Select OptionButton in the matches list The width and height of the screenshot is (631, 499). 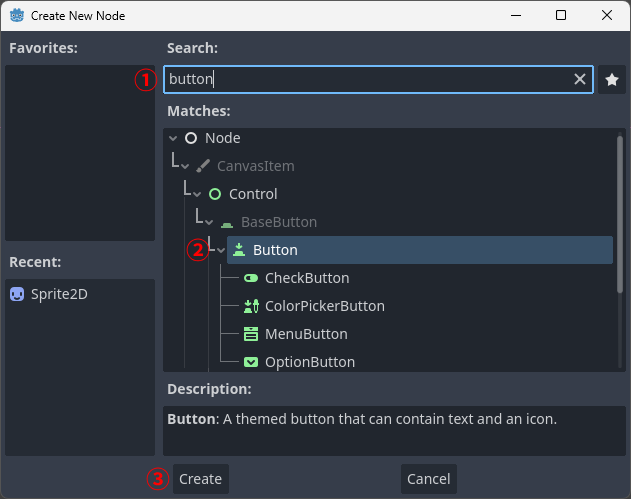tap(309, 362)
